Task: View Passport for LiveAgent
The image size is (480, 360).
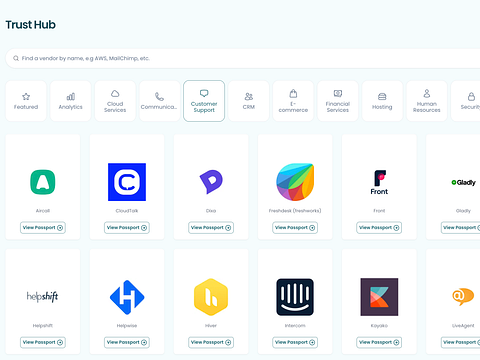Action: click(x=461, y=342)
